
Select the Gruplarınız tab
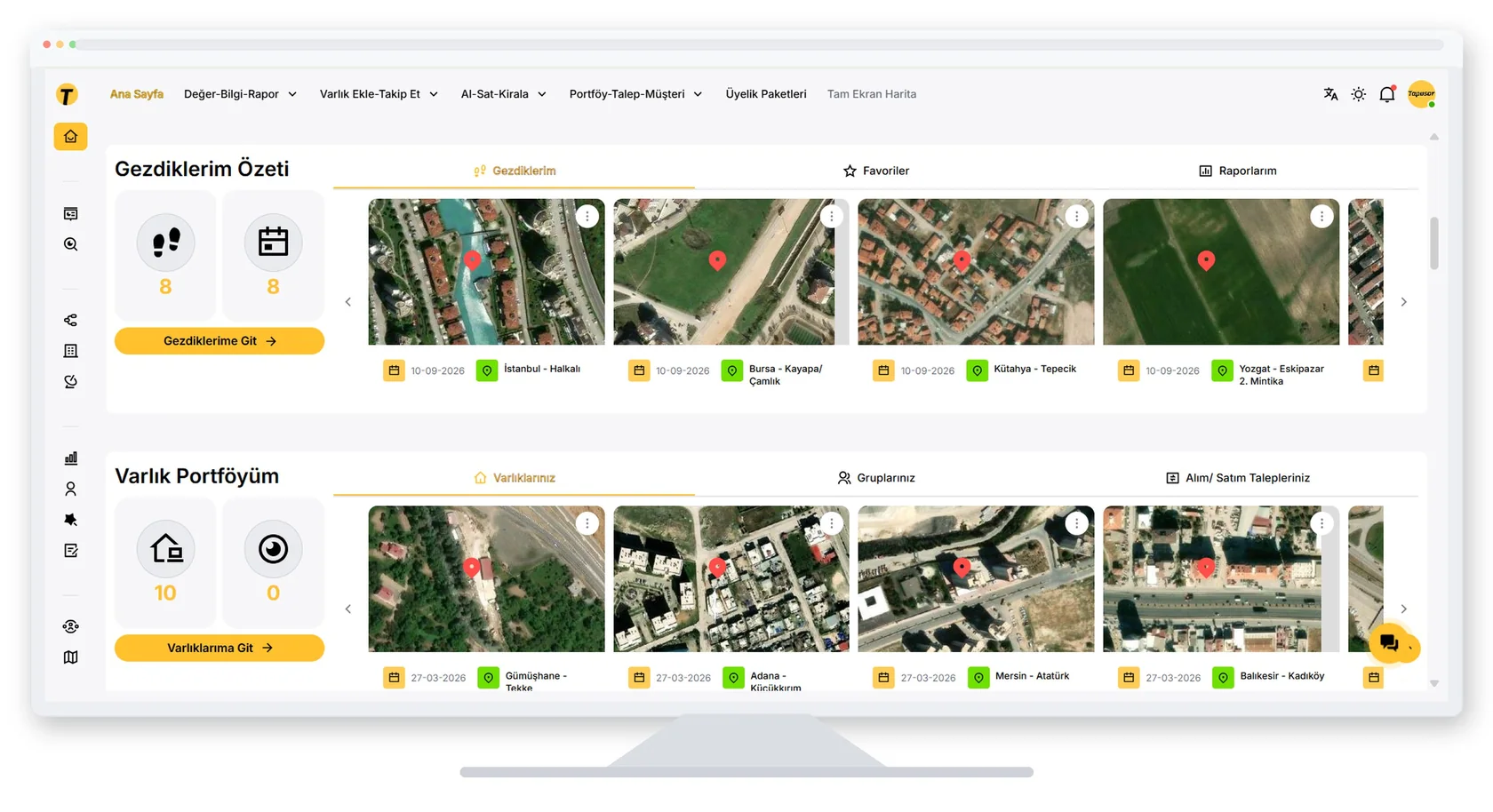(876, 478)
